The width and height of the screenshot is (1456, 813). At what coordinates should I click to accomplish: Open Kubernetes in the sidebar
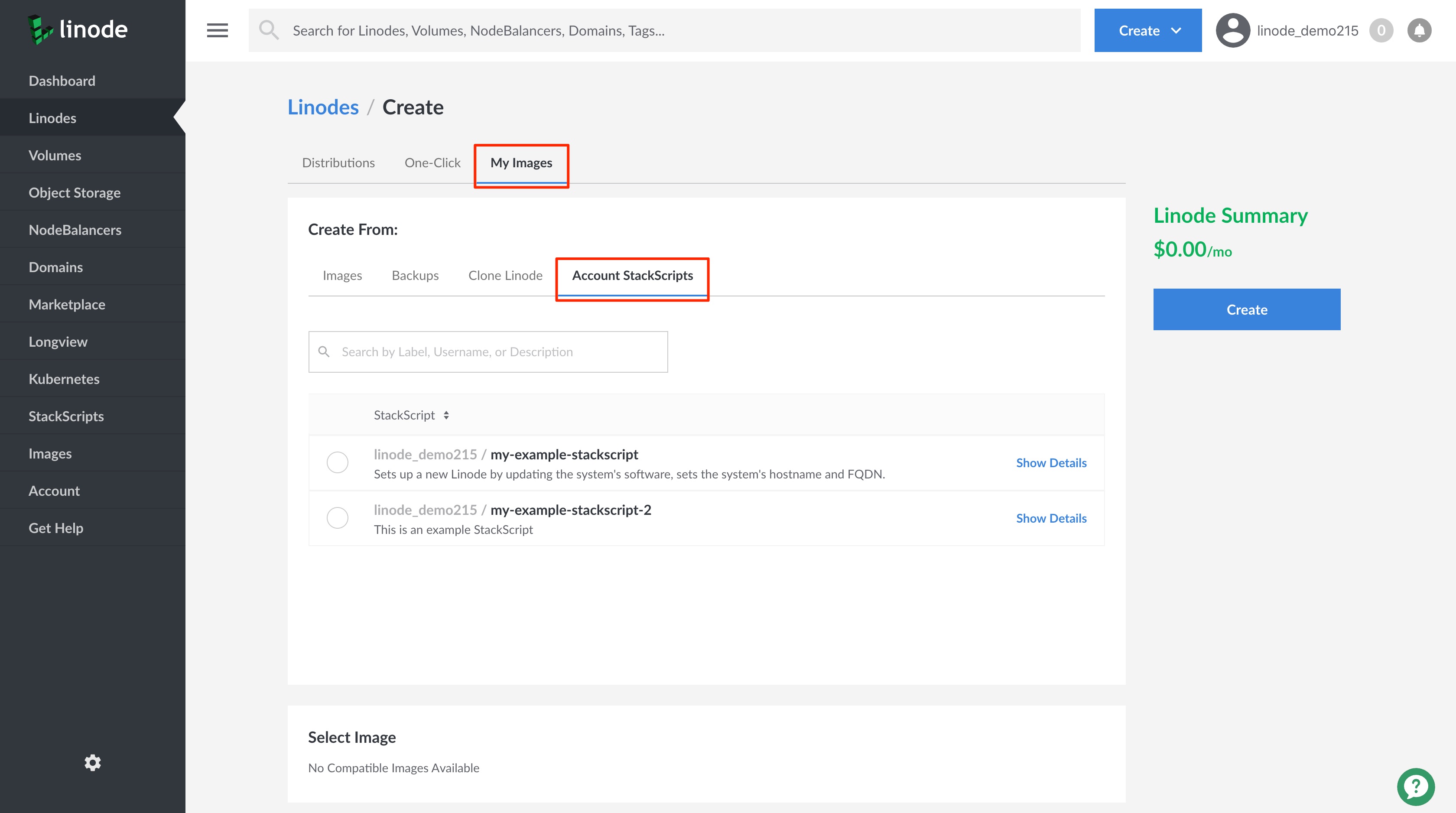coord(64,379)
